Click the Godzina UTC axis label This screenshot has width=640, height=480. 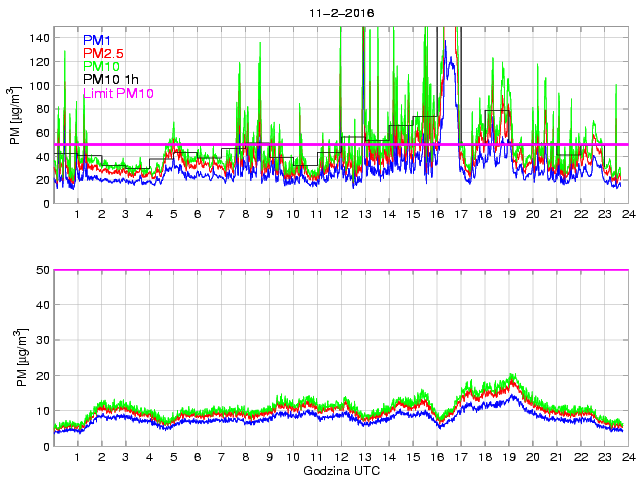pos(339,470)
